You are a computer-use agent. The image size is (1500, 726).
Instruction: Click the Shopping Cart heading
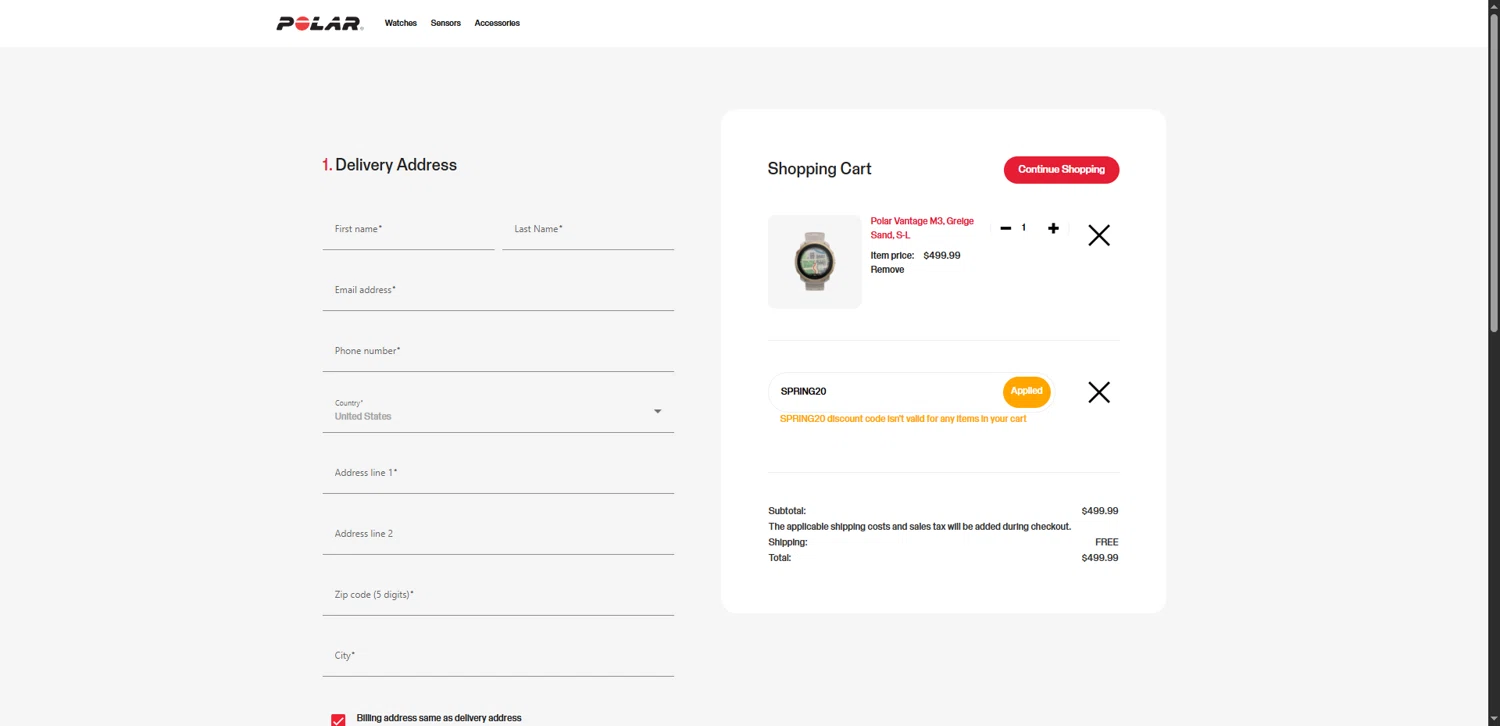(819, 169)
